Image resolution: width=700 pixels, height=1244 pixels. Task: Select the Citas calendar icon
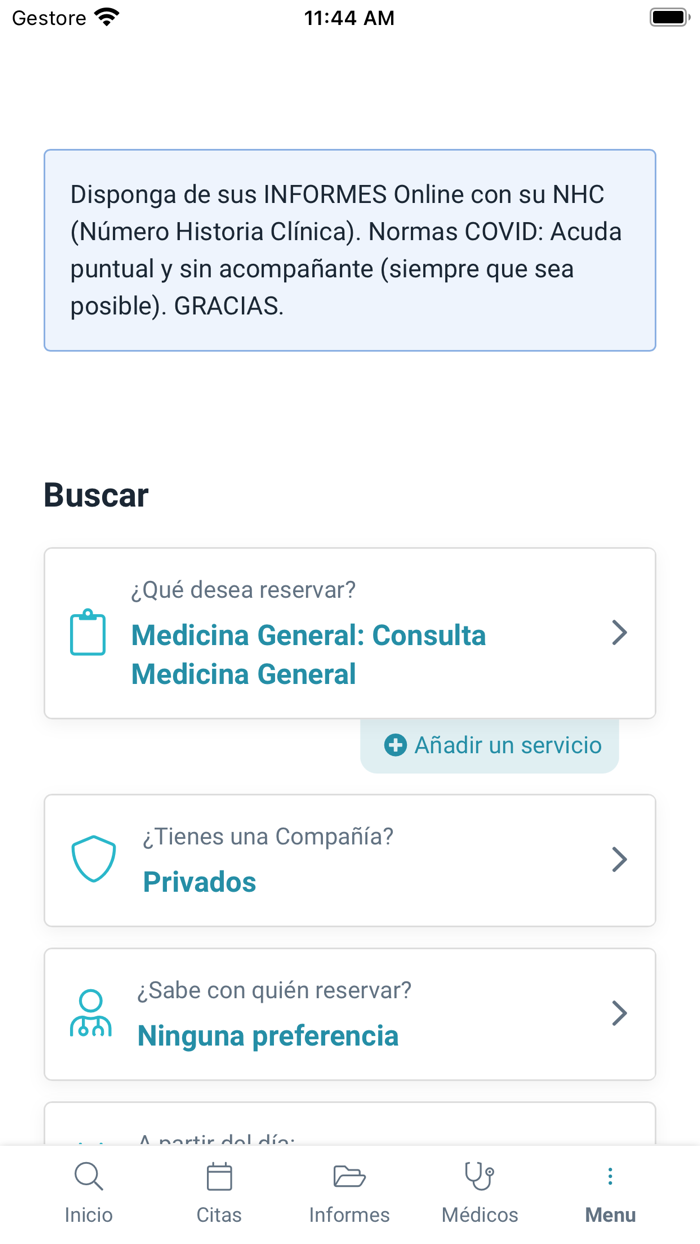[219, 1176]
